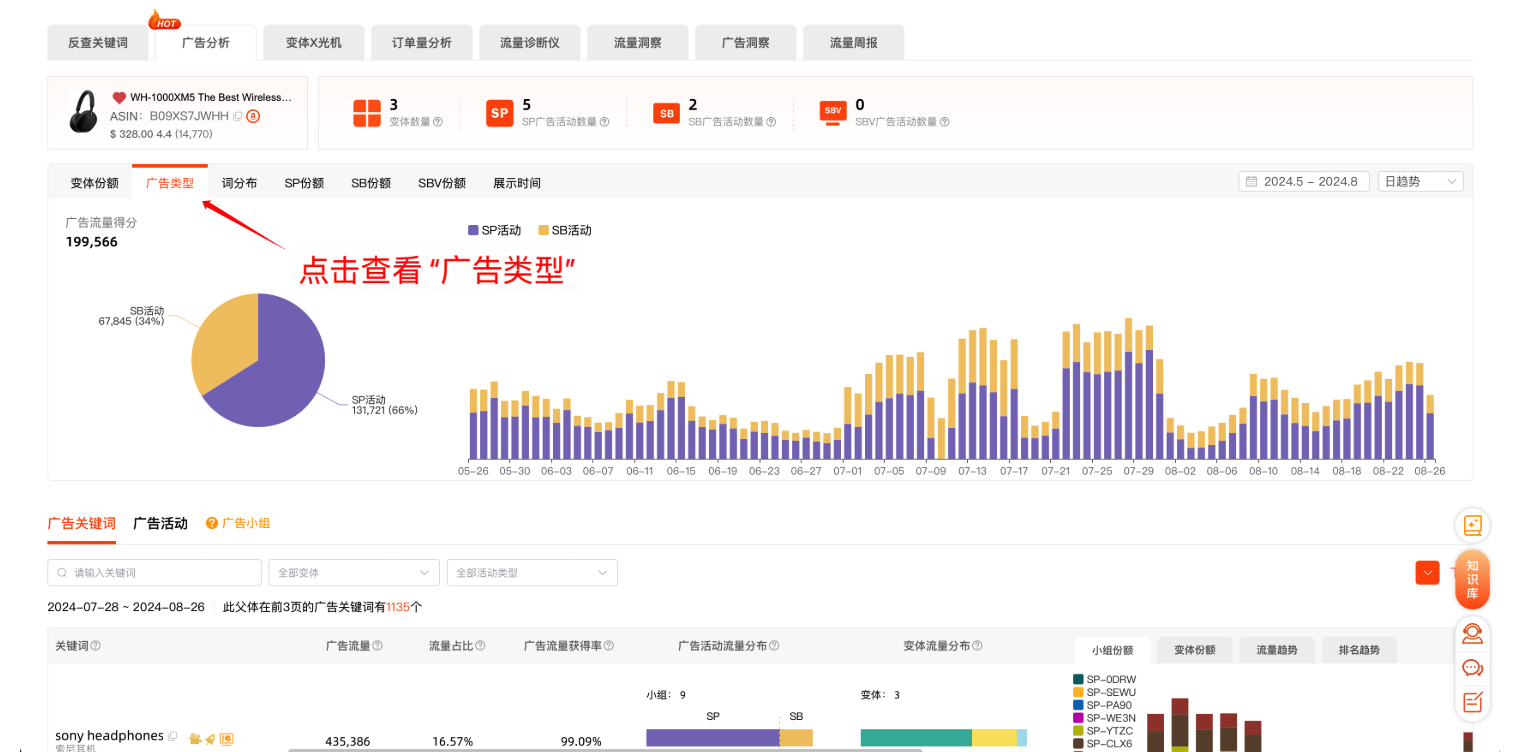
Task: Switch to the 排名趋势 chart tab
Action: (1359, 650)
